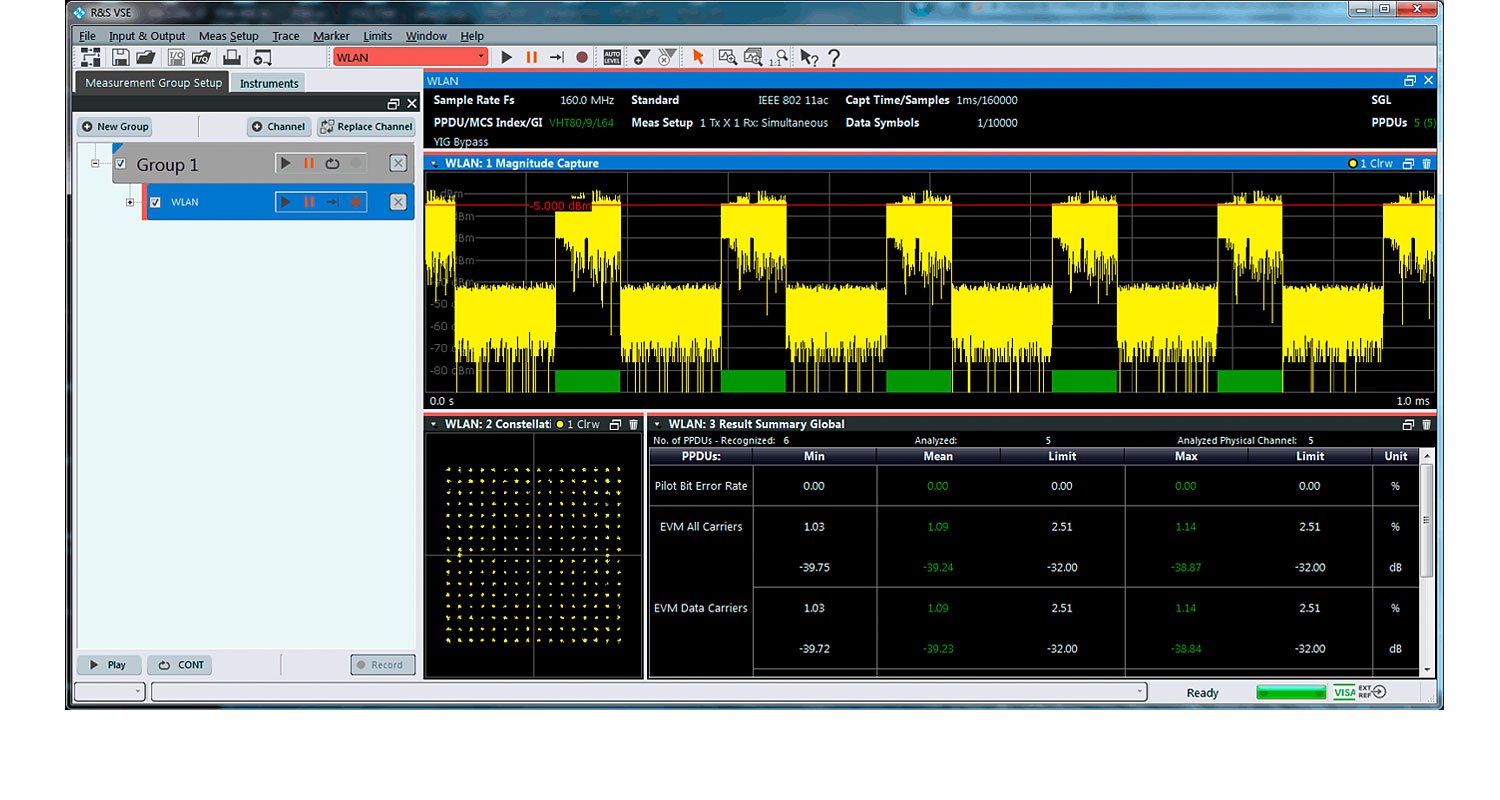Click the Auto Level toolbar icon
This screenshot has width=1500, height=800.
click(x=612, y=57)
